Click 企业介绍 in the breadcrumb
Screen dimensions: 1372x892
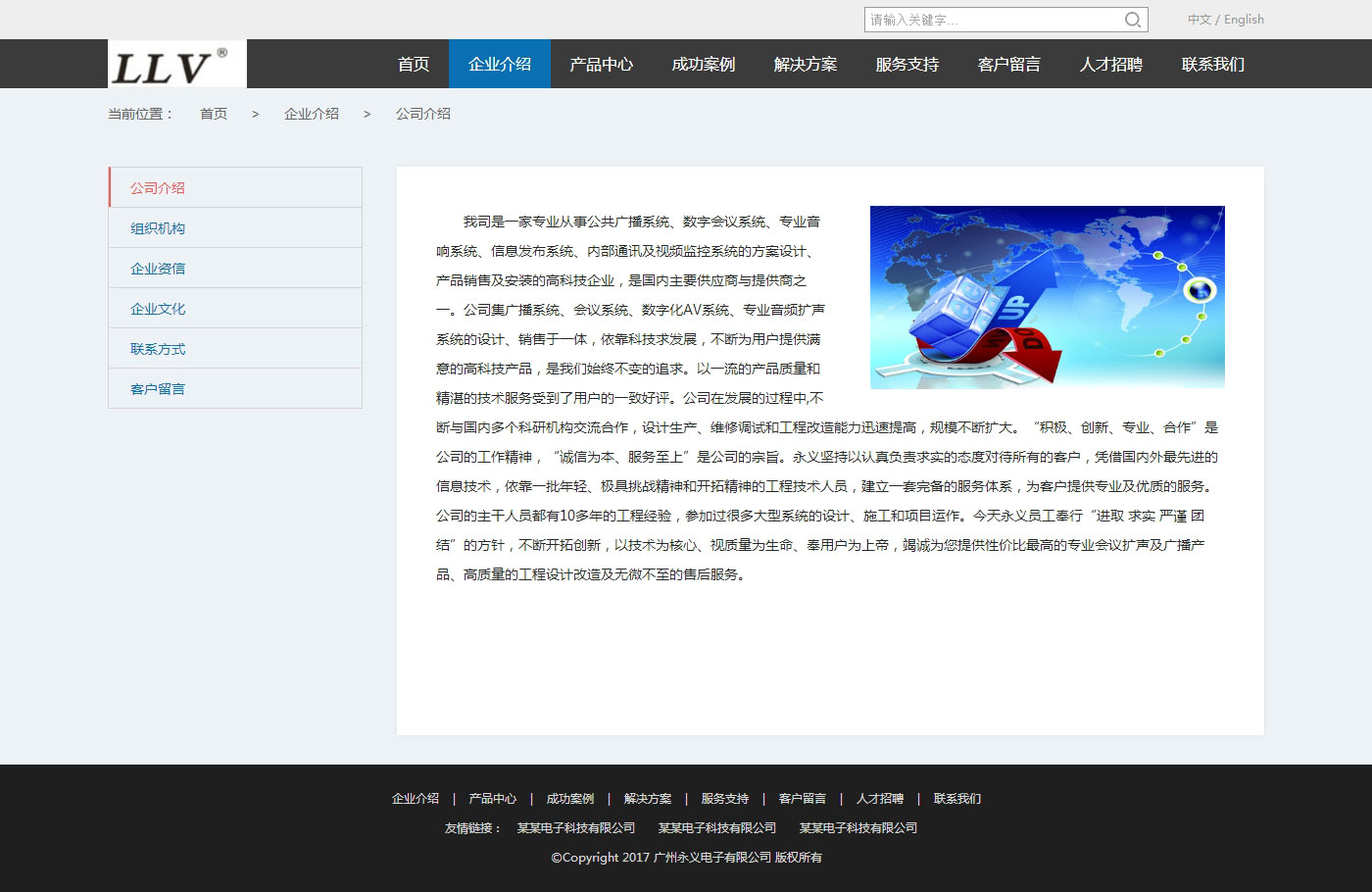coord(311,114)
